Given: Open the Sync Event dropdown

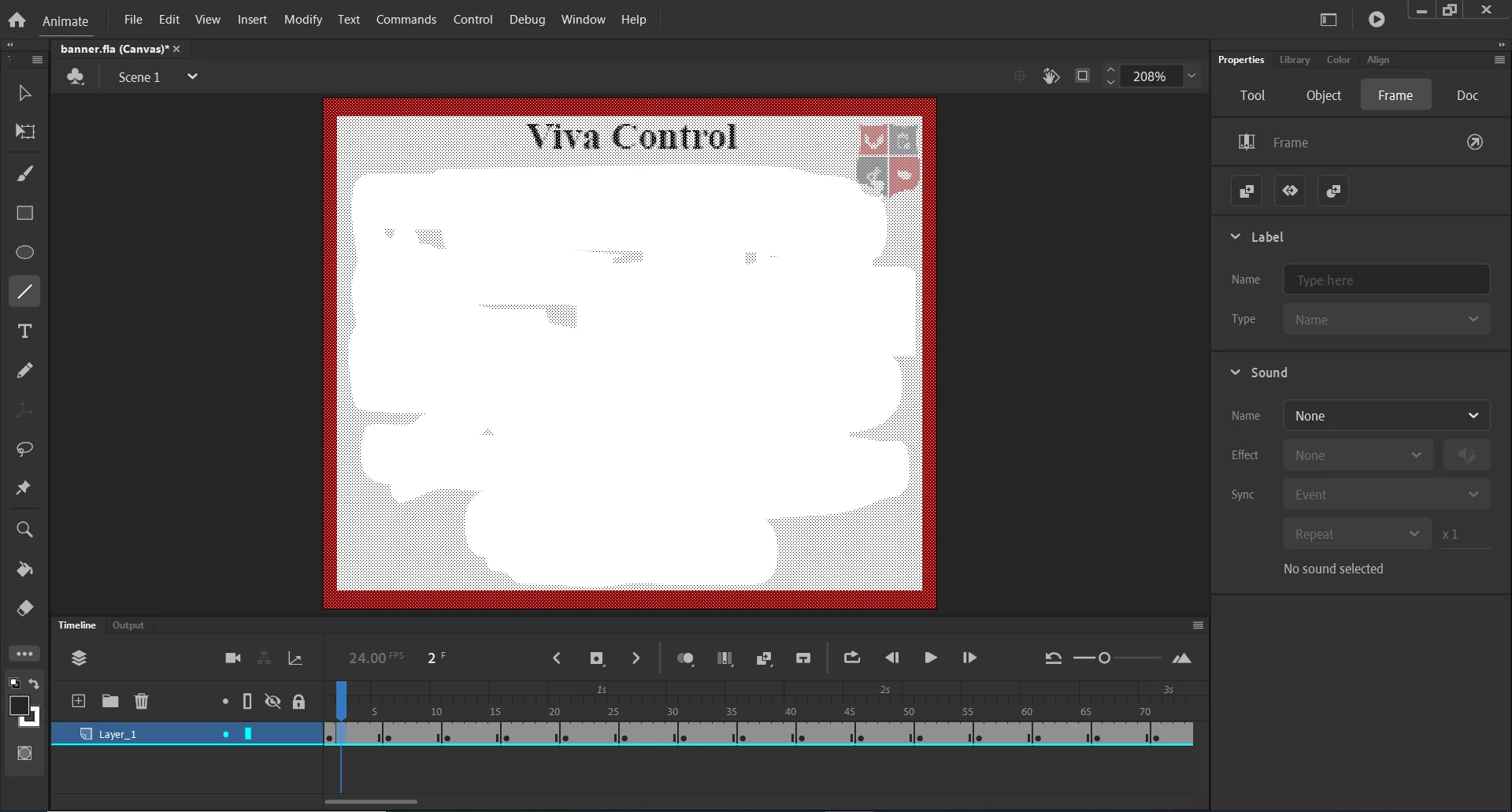Looking at the screenshot, I should (x=1386, y=495).
